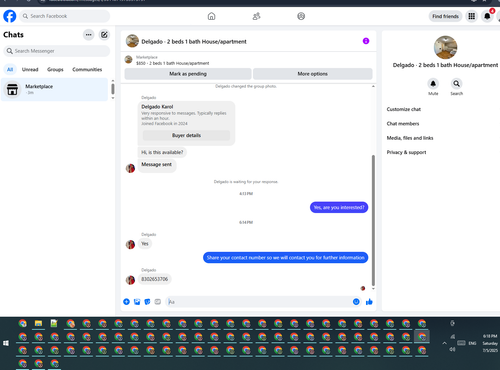The image size is (500, 370).
Task: Select the Unread filter tab
Action: coord(30,69)
